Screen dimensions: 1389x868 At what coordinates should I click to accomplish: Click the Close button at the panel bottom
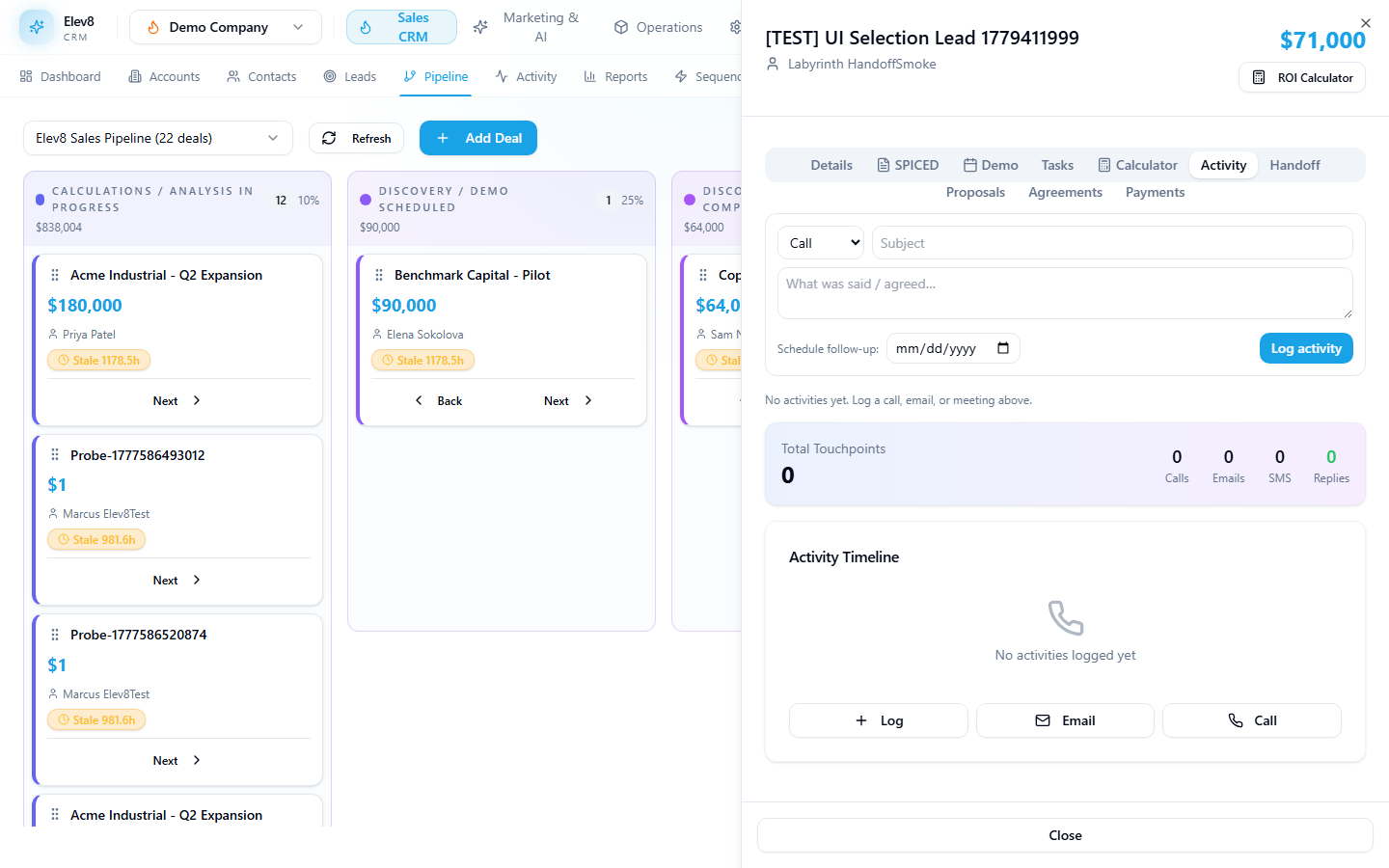tap(1065, 835)
